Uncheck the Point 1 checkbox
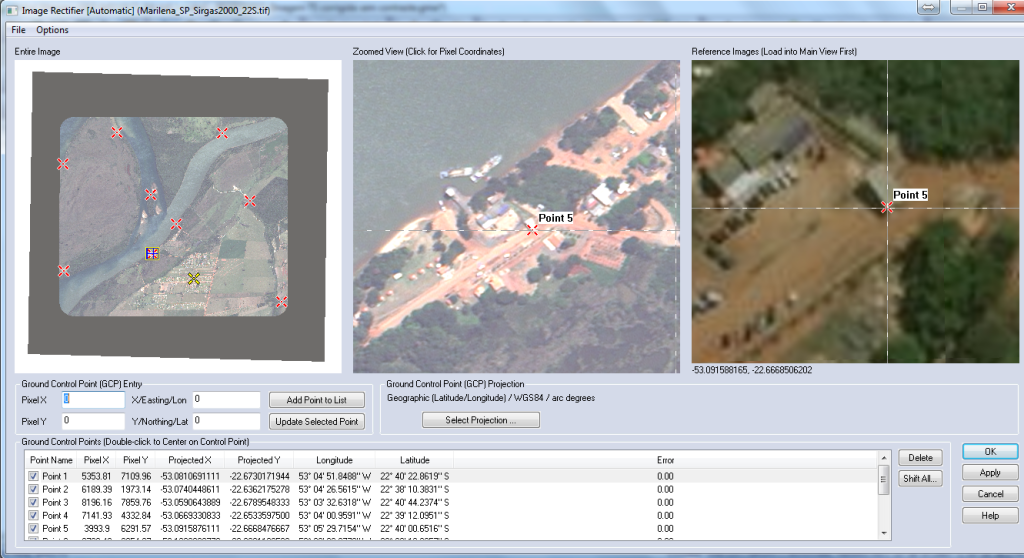 click(35, 476)
